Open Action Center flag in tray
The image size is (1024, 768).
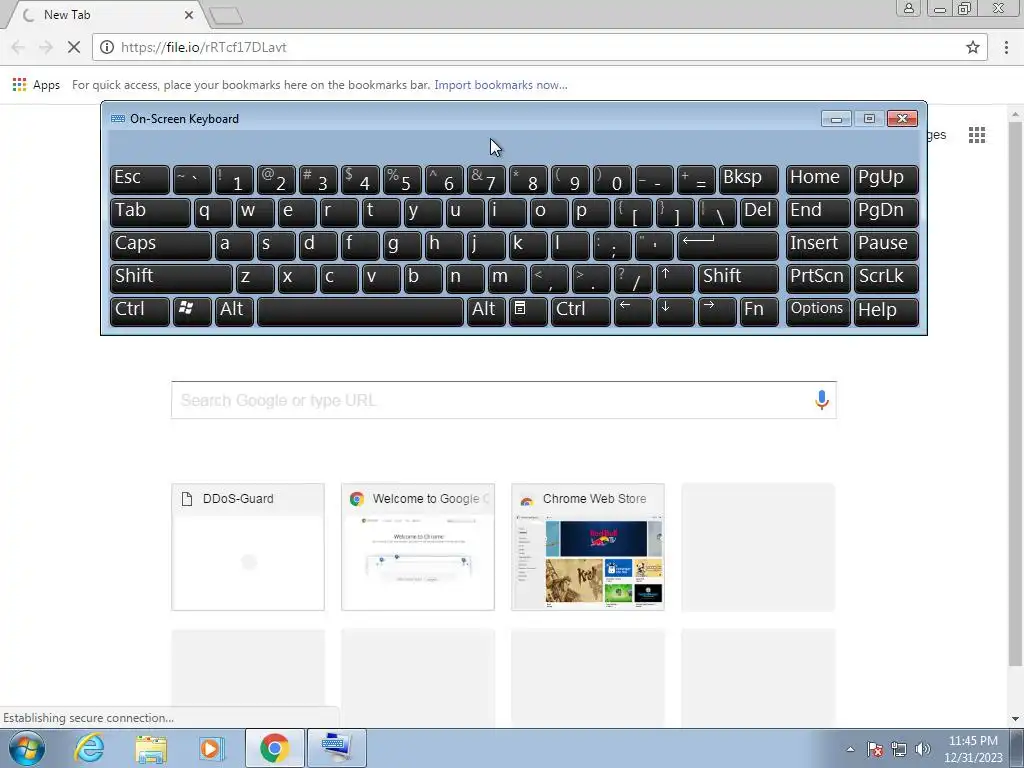pyautogui.click(x=874, y=749)
